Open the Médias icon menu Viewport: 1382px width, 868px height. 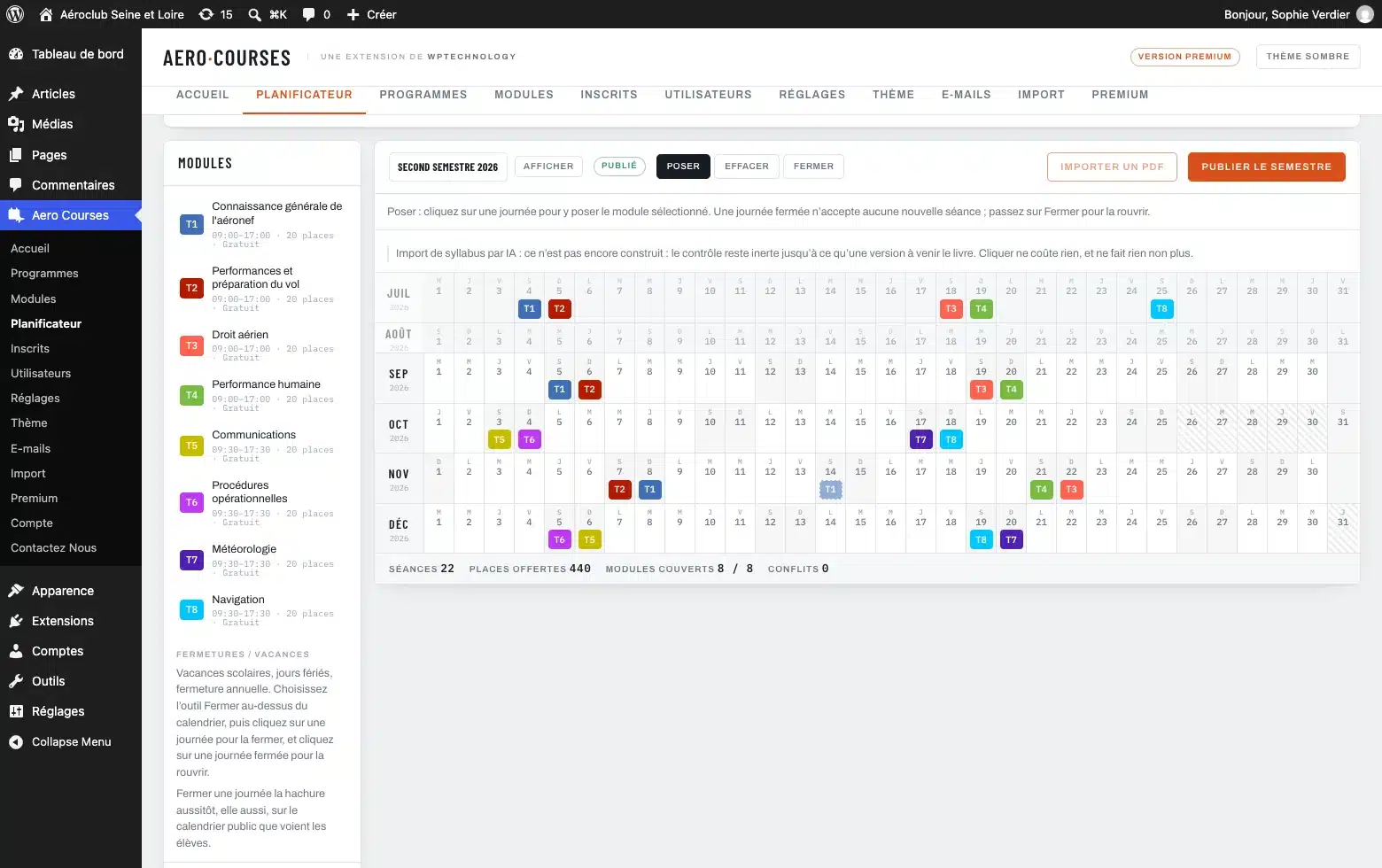16,124
